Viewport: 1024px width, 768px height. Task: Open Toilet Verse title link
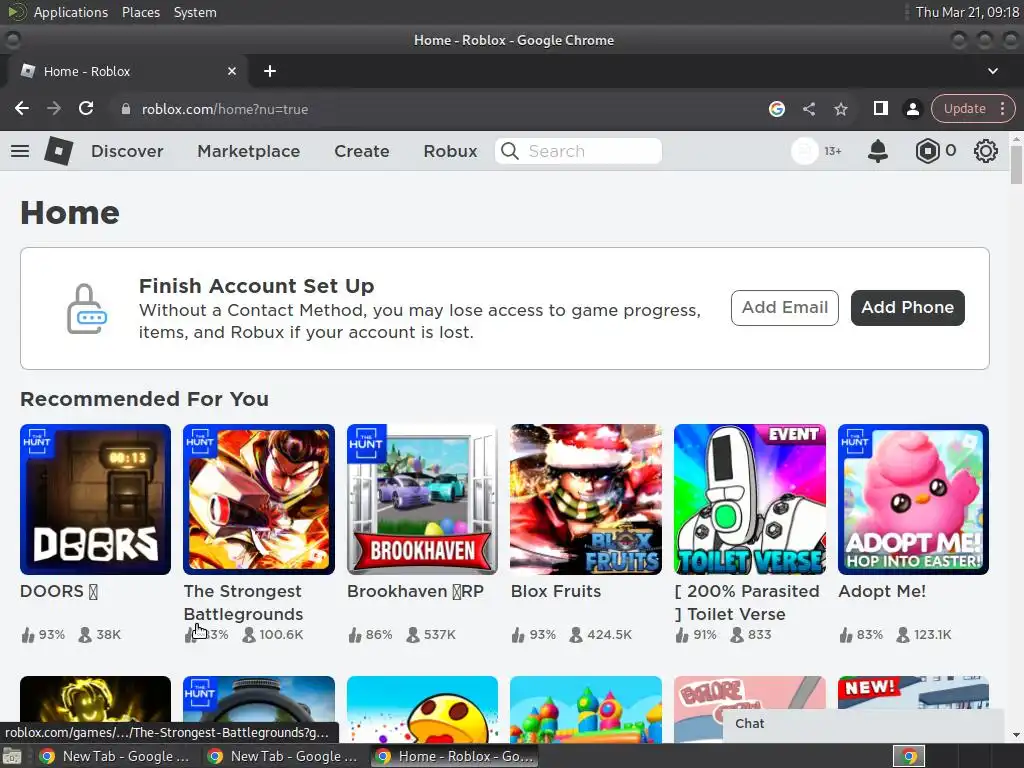(747, 603)
